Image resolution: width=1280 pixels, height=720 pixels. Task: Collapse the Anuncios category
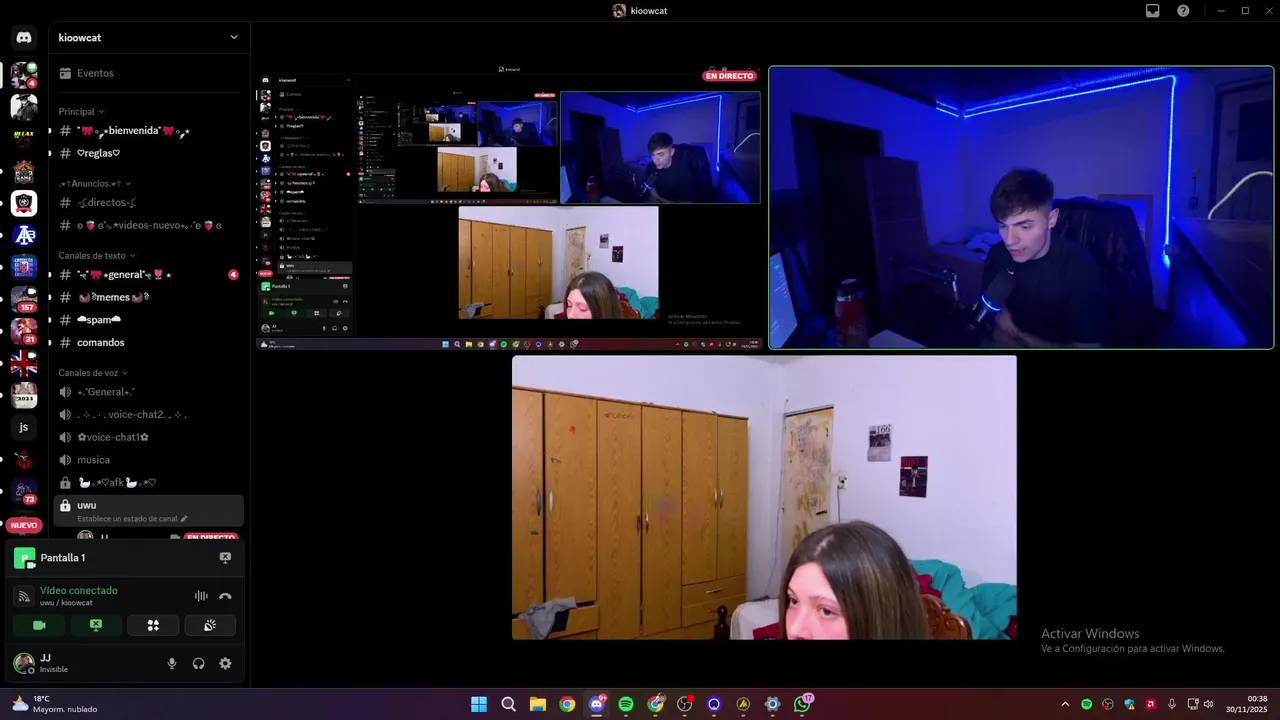[94, 184]
